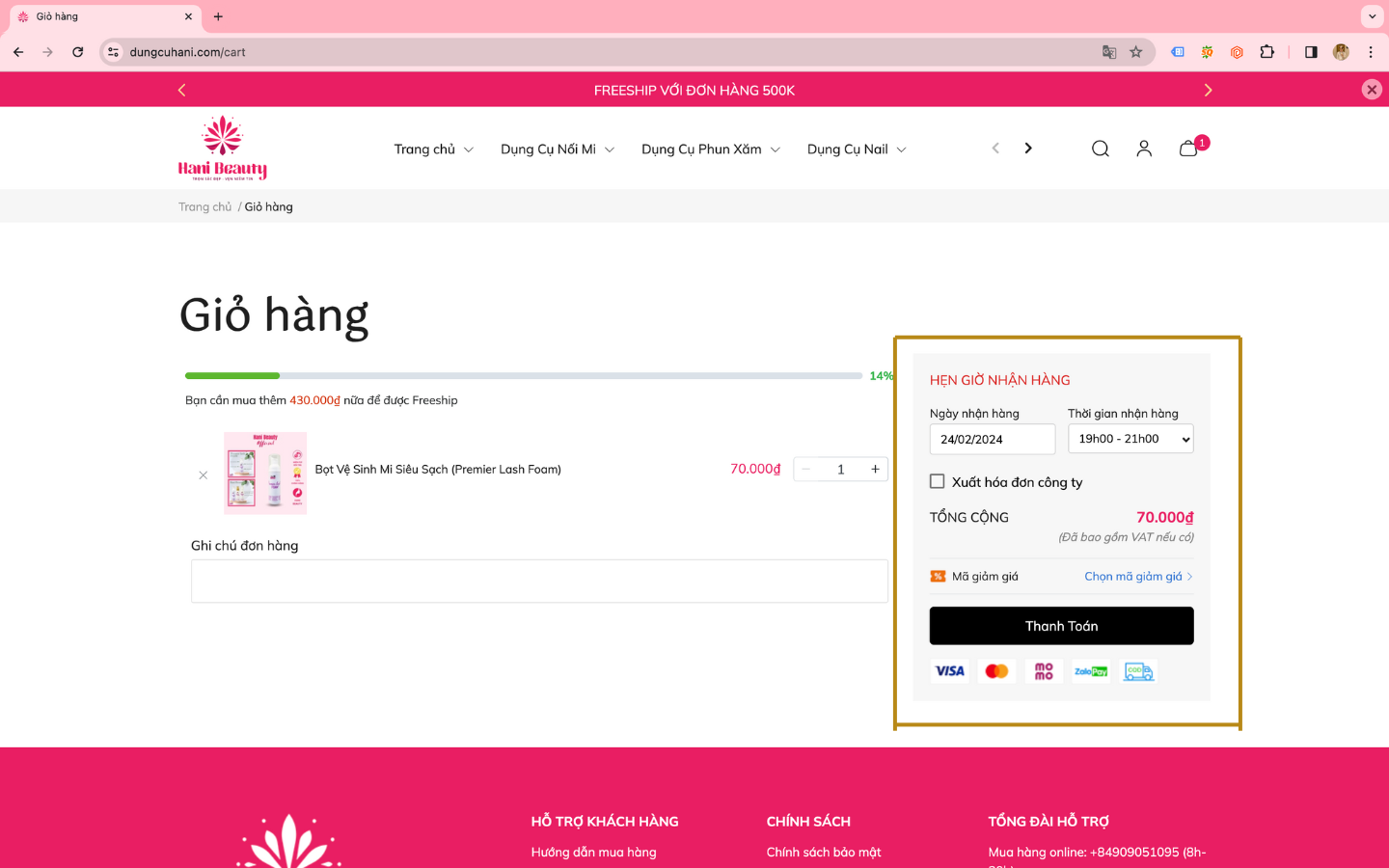Screen dimensions: 1389x868
Task: Click the 430.000₫ freeship remaining amount
Action: [x=315, y=400]
